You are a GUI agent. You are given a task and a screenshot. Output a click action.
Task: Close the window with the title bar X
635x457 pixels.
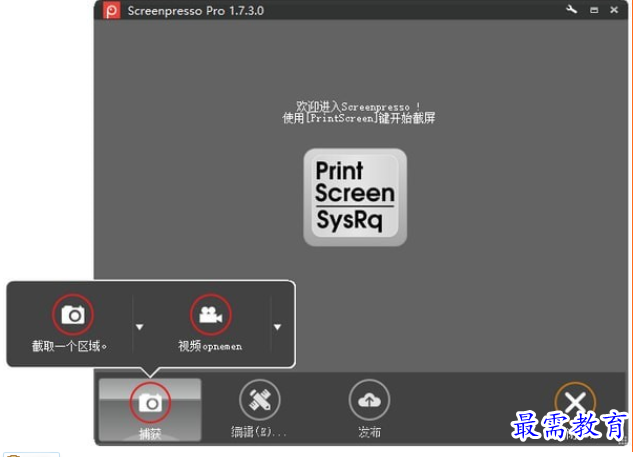[614, 10]
